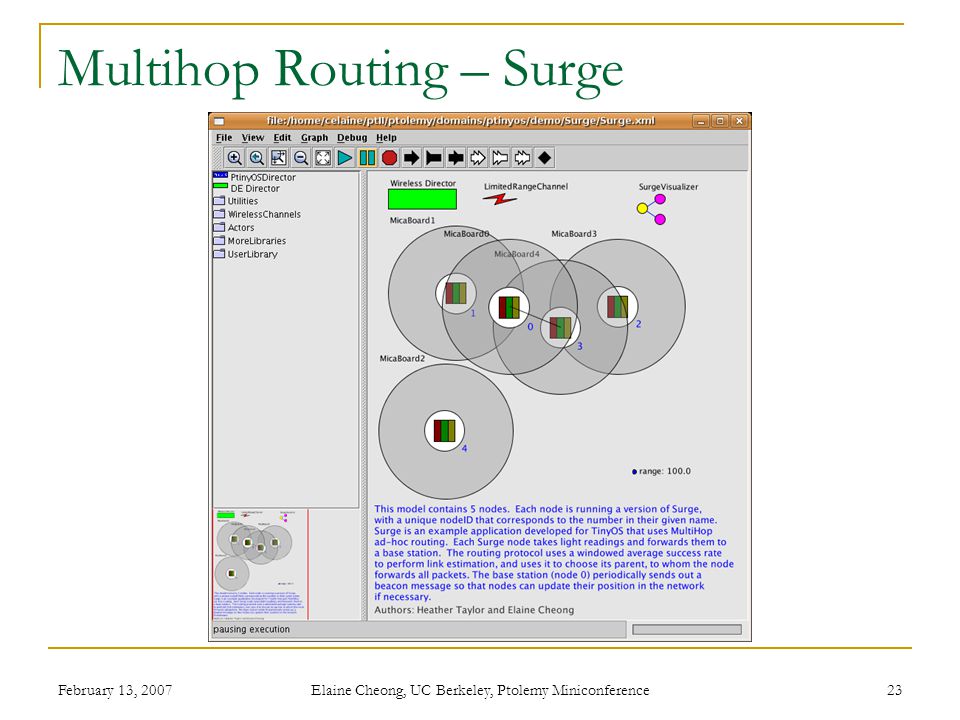Click the first white arrow input multiport icon
The width and height of the screenshot is (960, 720).
point(478,158)
